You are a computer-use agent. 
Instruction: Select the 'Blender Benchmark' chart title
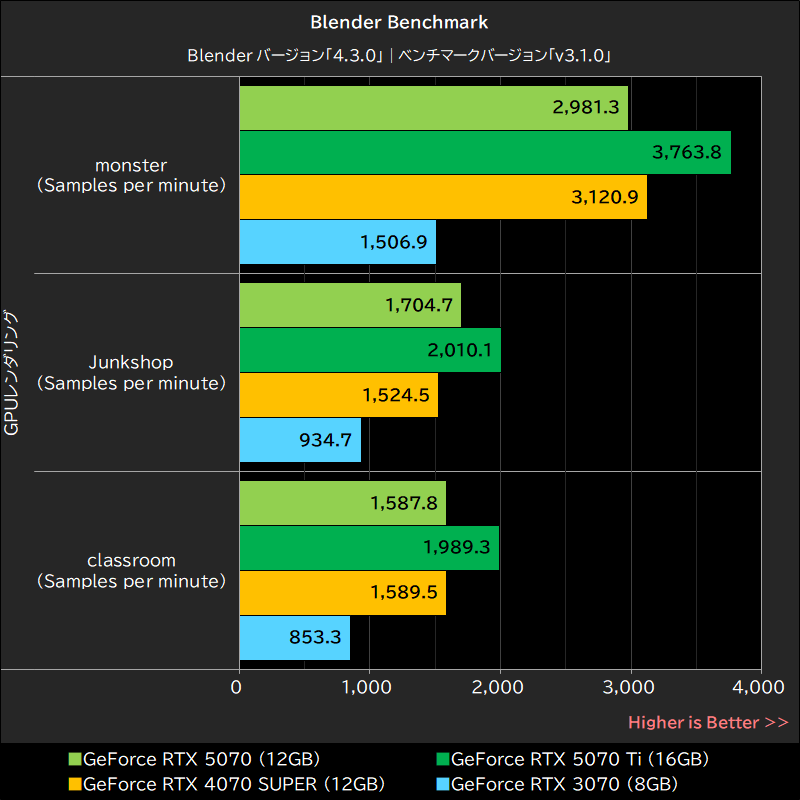[x=400, y=21]
